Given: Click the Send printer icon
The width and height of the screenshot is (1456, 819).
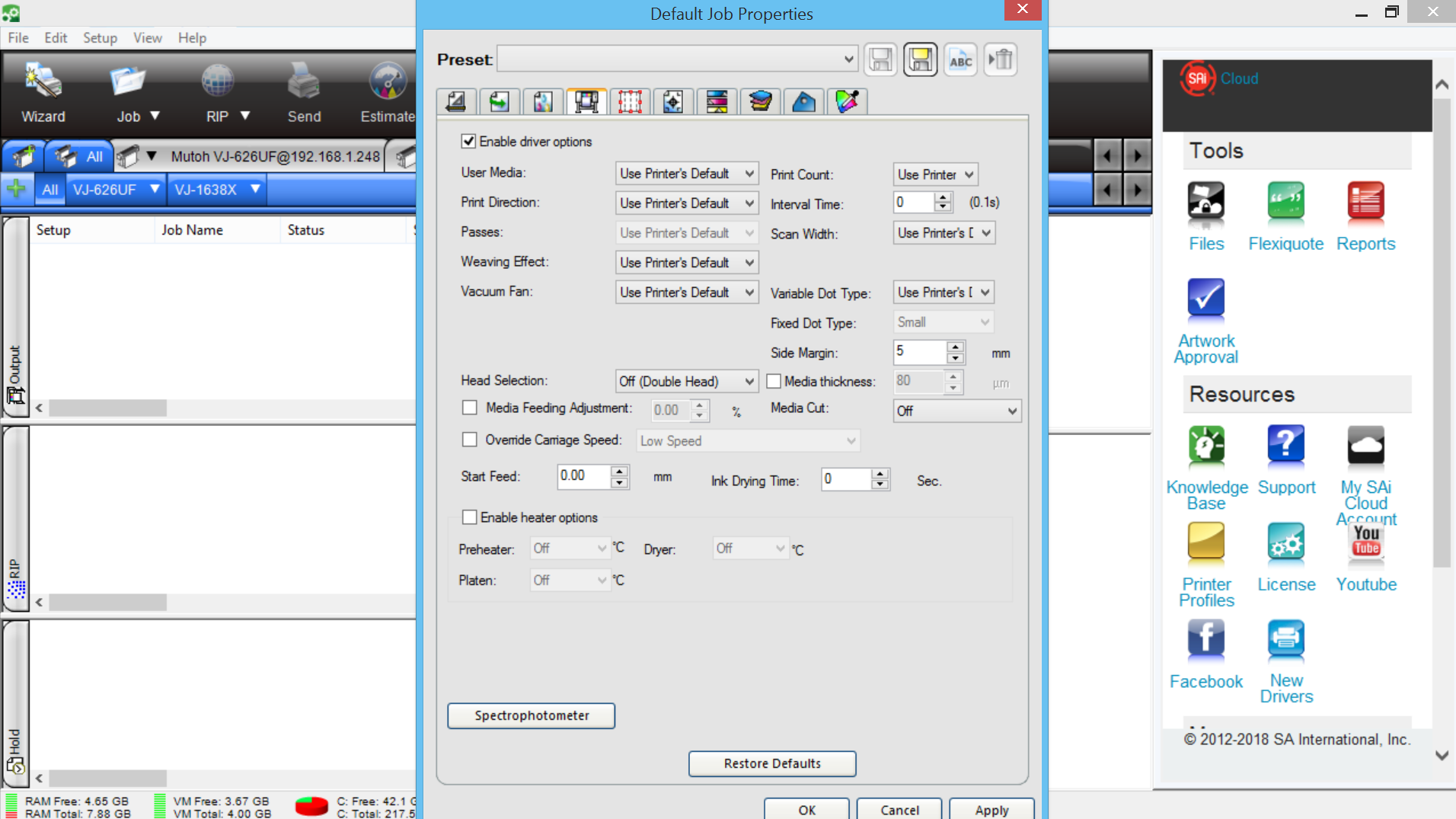Looking at the screenshot, I should [304, 81].
